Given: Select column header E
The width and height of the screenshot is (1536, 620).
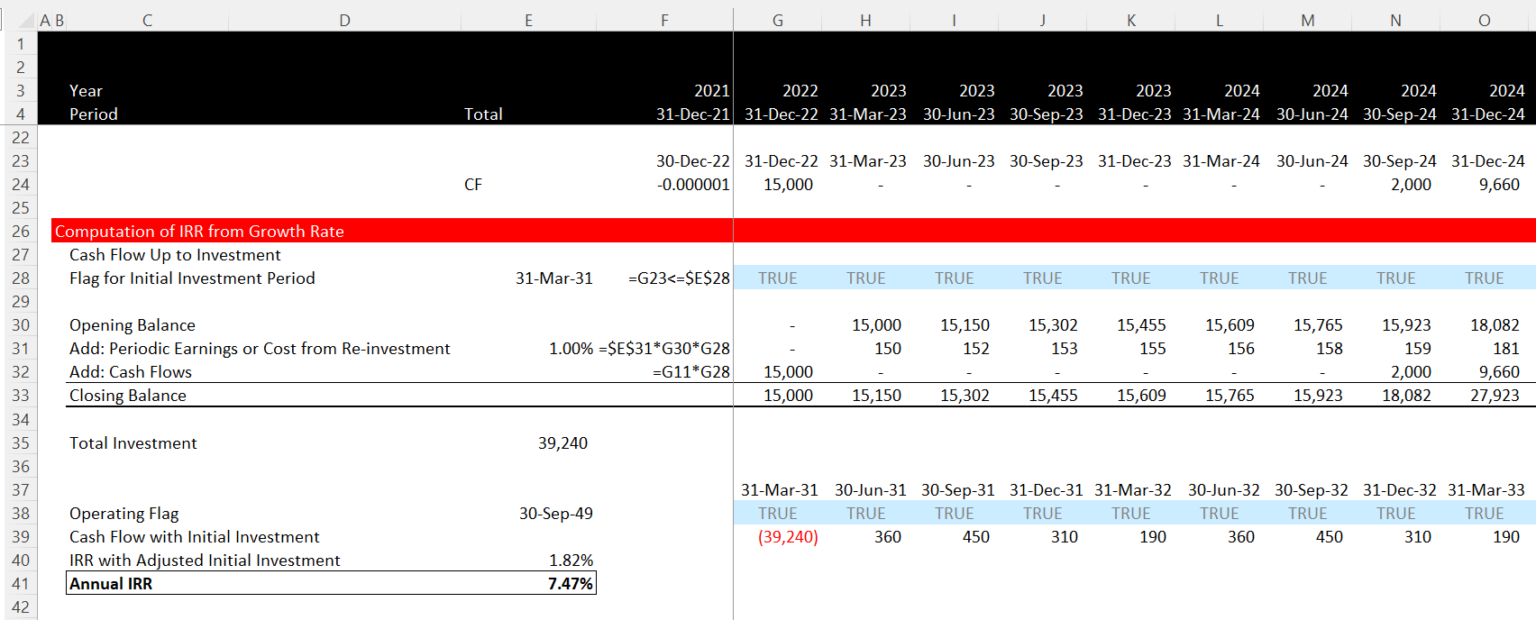Looking at the screenshot, I should 529,18.
